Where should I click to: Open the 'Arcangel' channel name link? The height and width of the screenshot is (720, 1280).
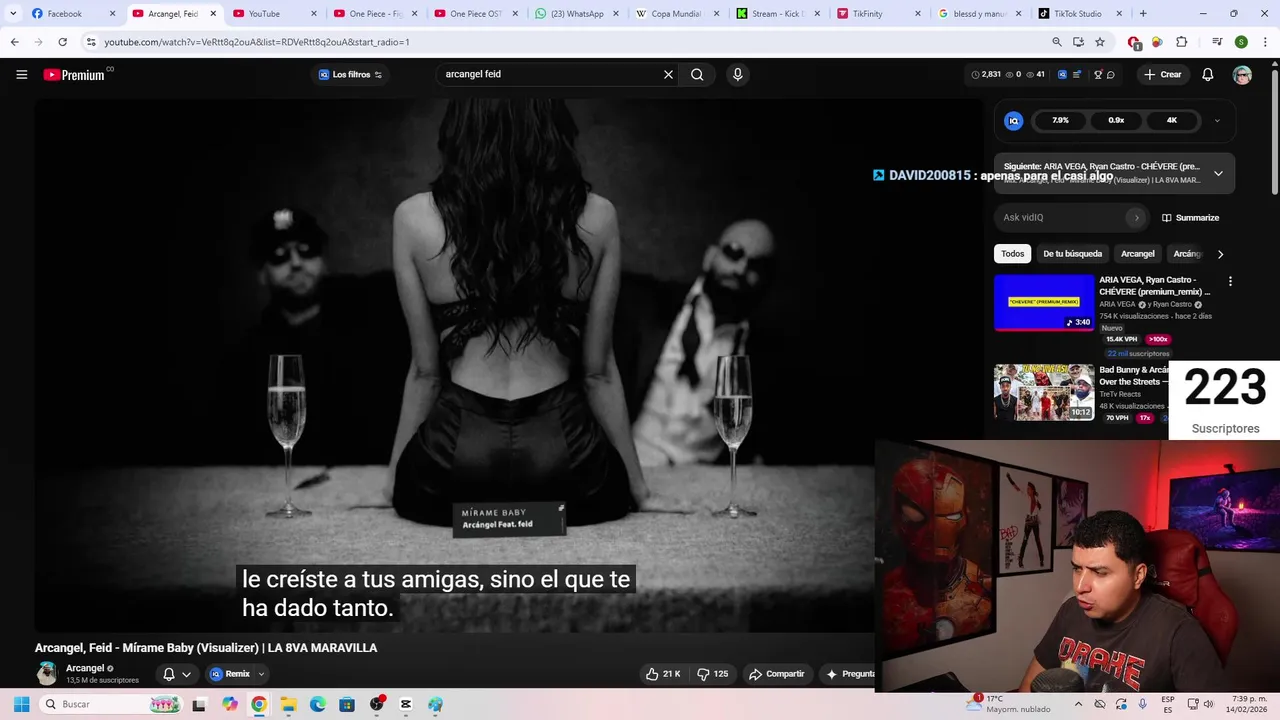[85, 668]
